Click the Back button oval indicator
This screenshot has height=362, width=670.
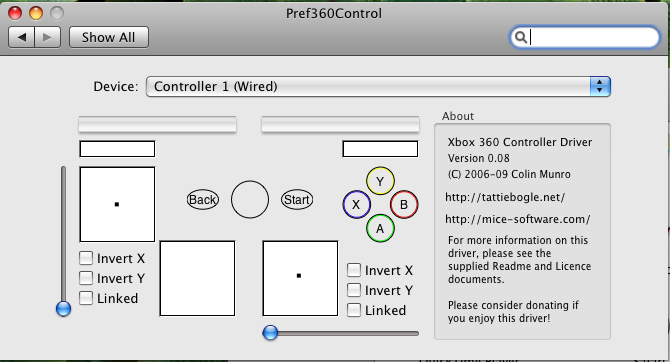(203, 200)
